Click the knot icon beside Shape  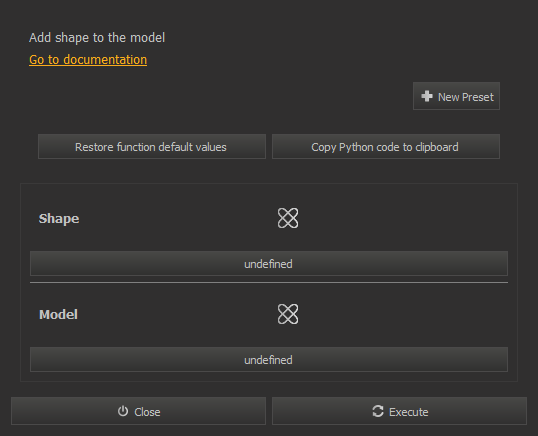tap(288, 218)
